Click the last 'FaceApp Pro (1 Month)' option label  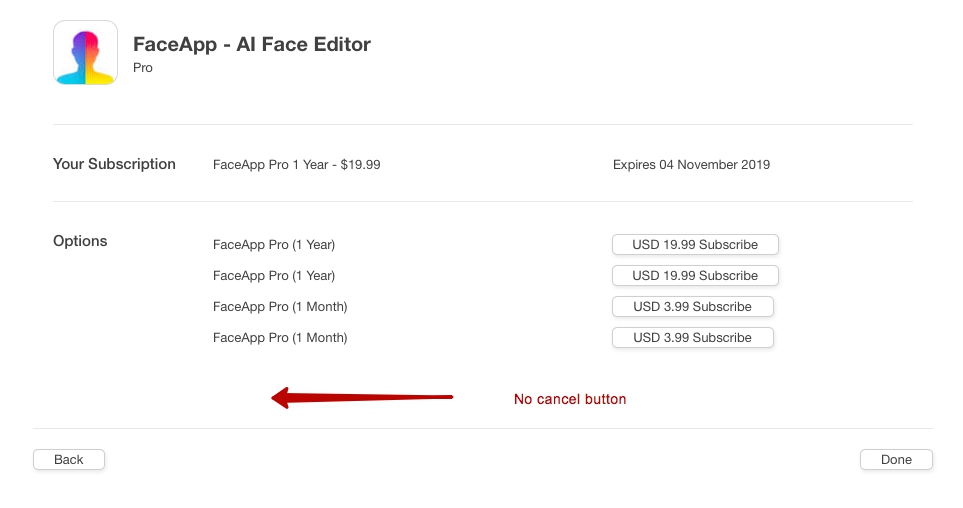[280, 338]
